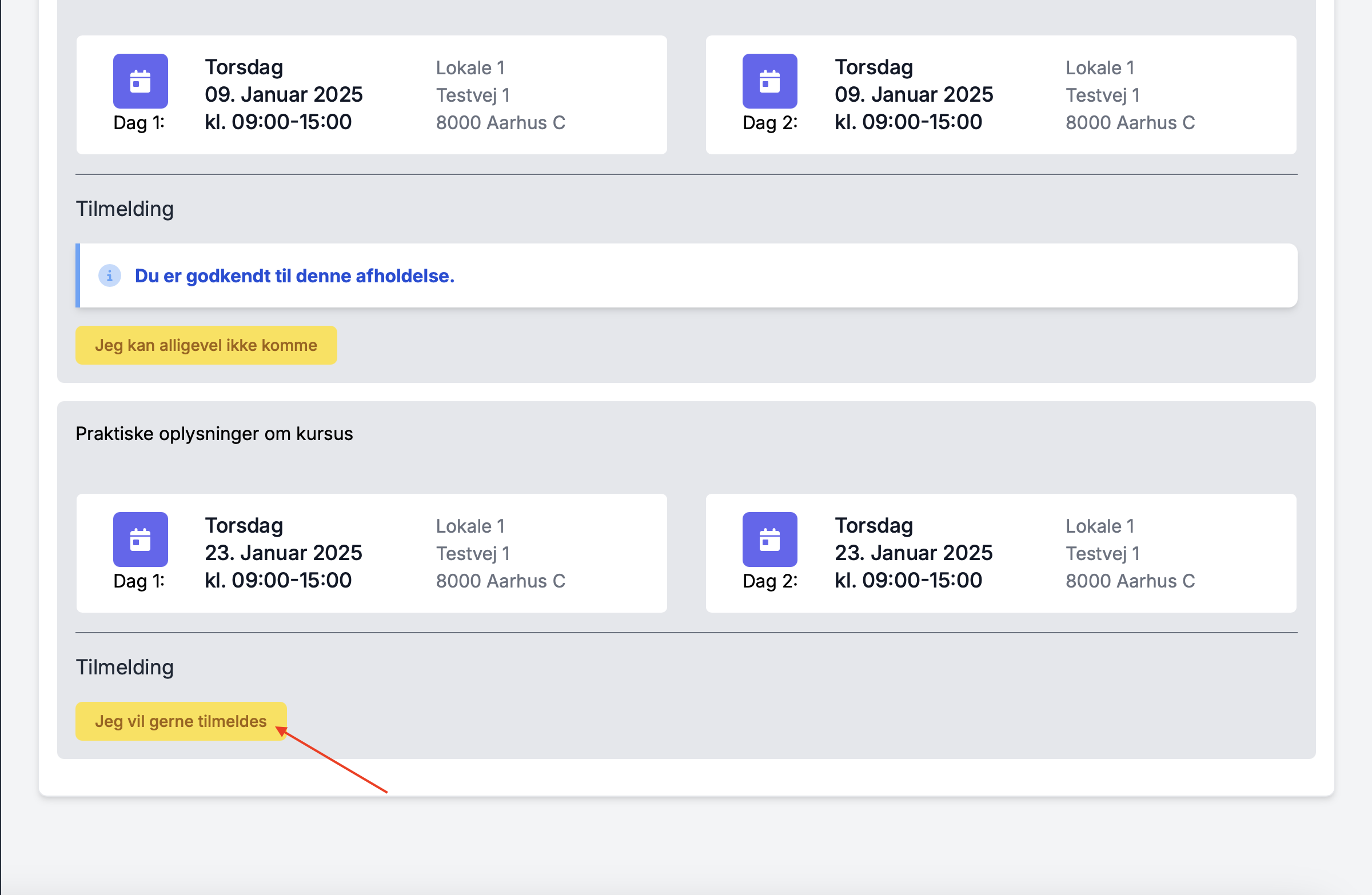Click 'Praktiske oplysninger om kursus' heading
The height and width of the screenshot is (895, 1372).
click(x=214, y=433)
